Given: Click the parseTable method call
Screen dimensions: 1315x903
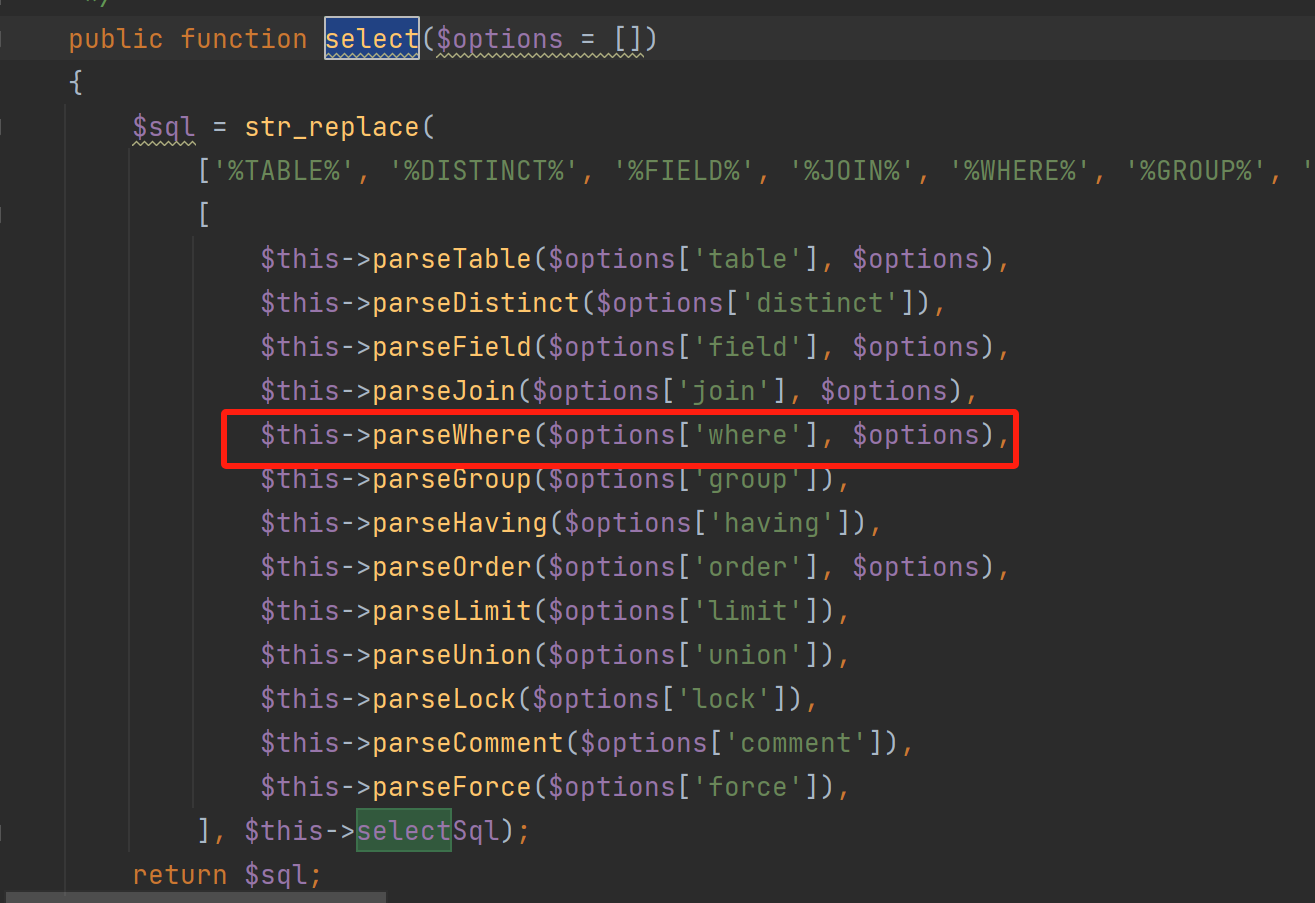Looking at the screenshot, I should pos(452,259).
